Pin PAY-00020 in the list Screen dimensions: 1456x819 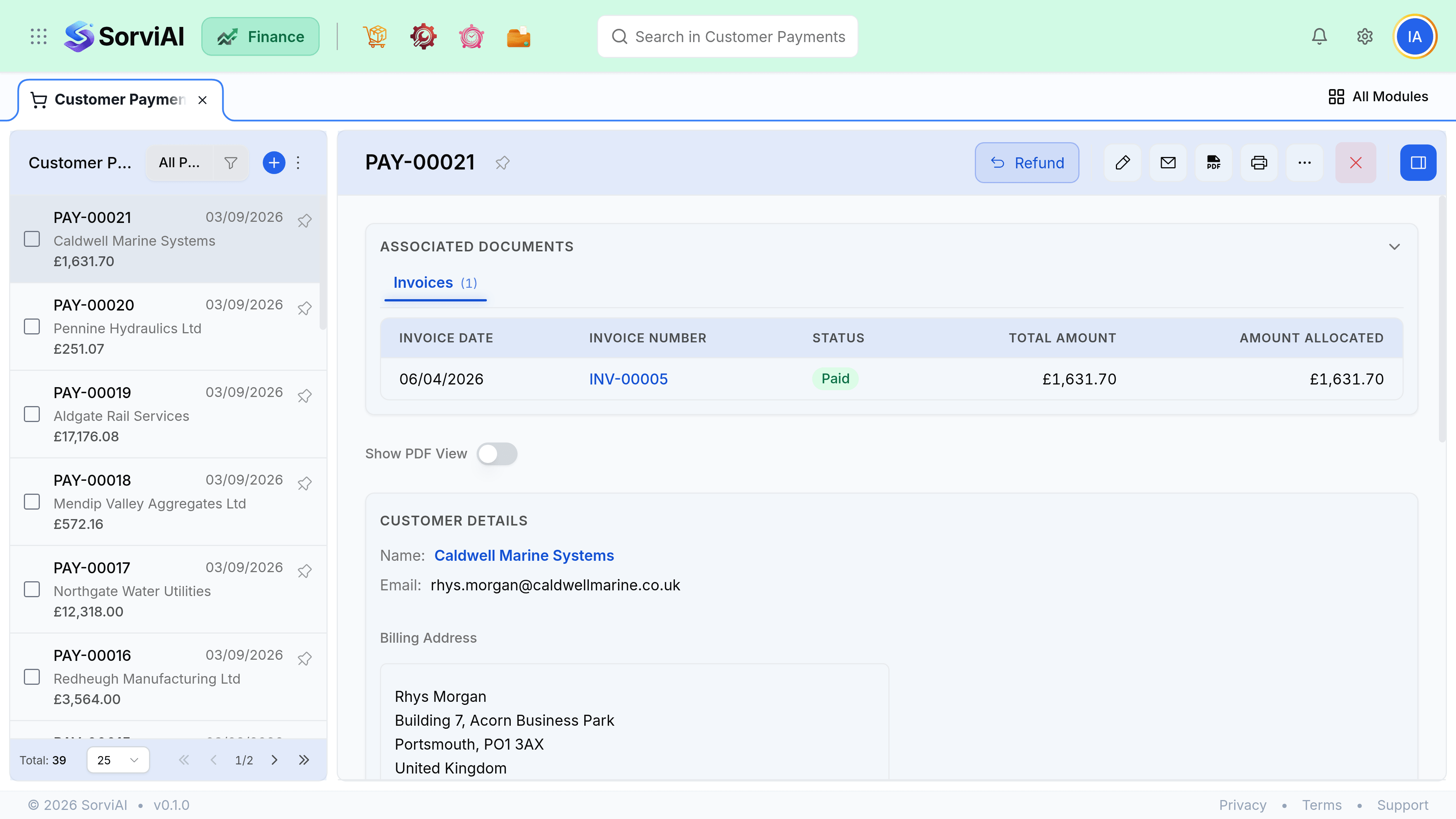point(304,308)
